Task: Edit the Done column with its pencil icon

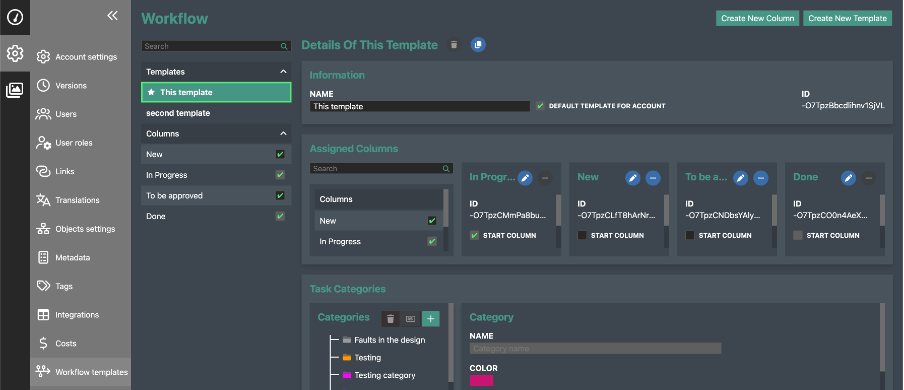Action: [x=849, y=178]
